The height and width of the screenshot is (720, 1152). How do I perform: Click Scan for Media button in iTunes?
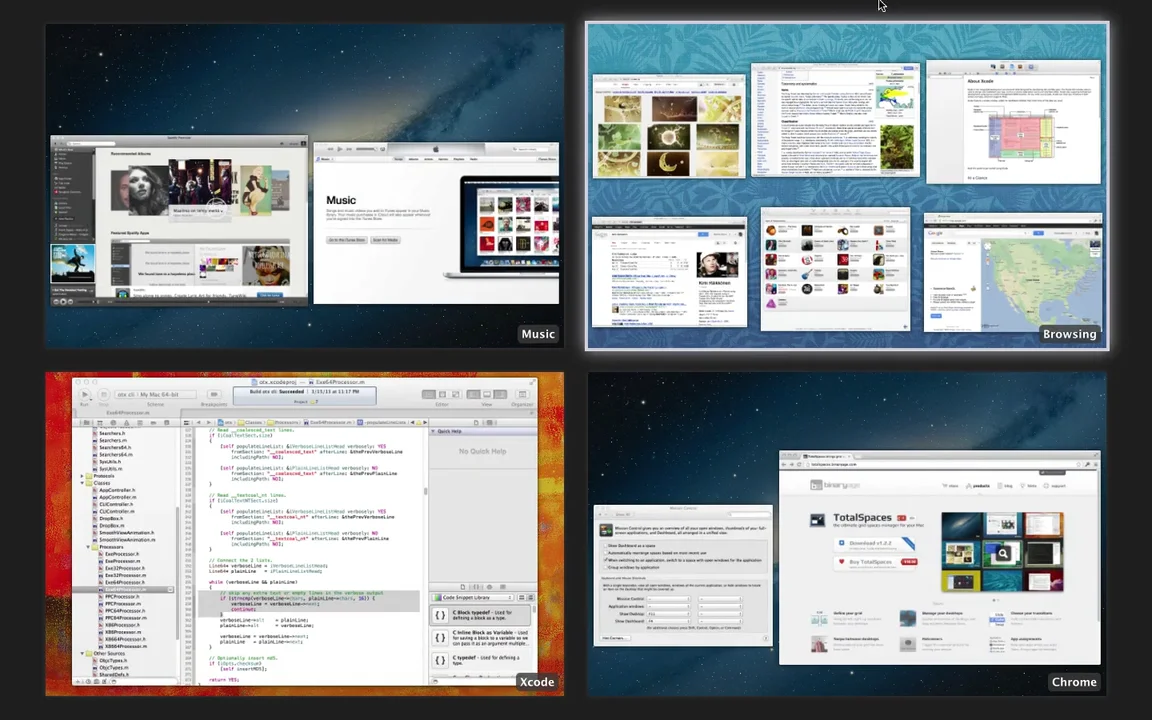(385, 240)
